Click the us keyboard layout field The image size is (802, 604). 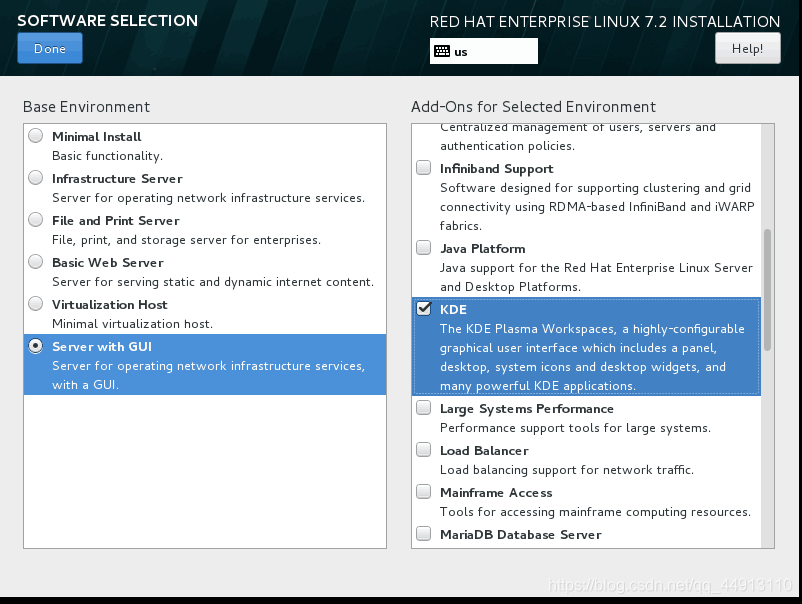pos(484,51)
